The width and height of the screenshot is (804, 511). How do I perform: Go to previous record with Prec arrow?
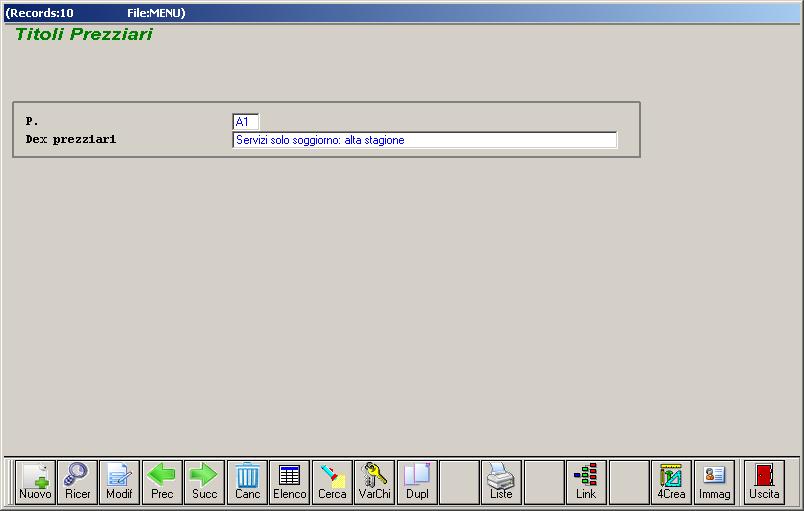point(162,482)
